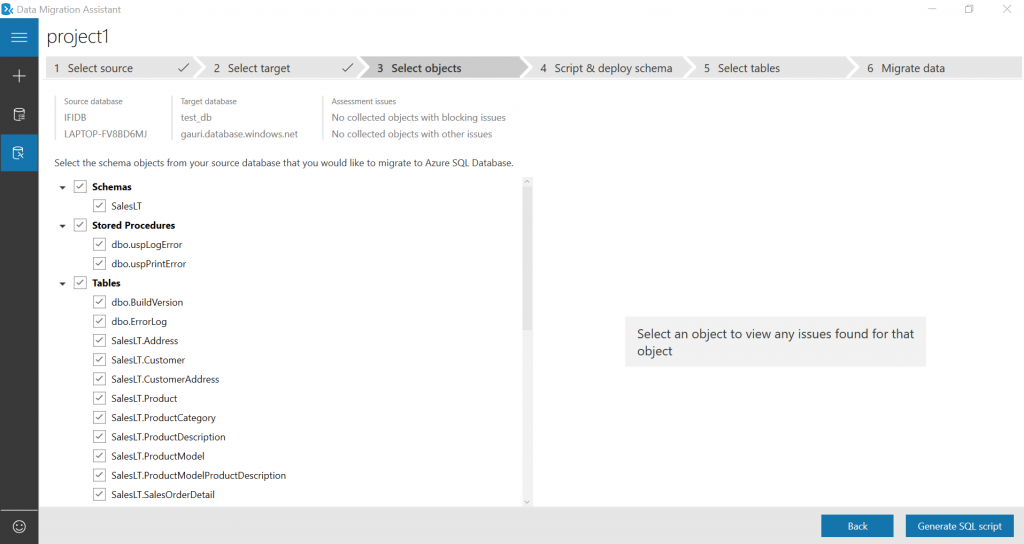
Task: Uncheck dbo.uspPrintError checkbox
Action: coord(99,263)
